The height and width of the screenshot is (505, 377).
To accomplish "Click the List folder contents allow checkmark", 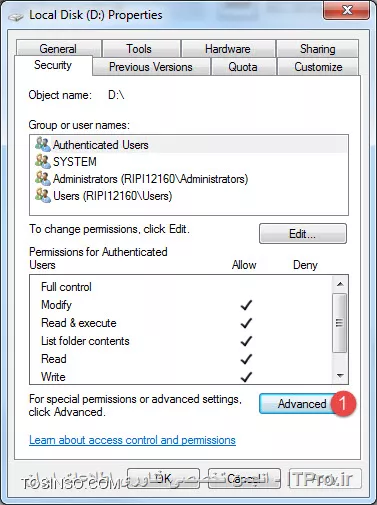I will pos(246,341).
